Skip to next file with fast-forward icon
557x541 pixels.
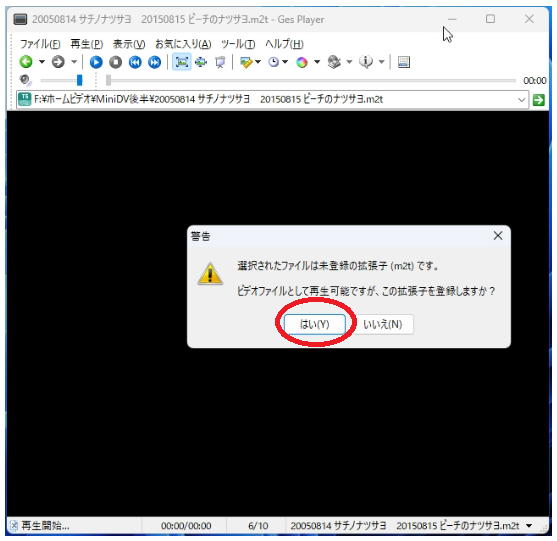pos(155,62)
